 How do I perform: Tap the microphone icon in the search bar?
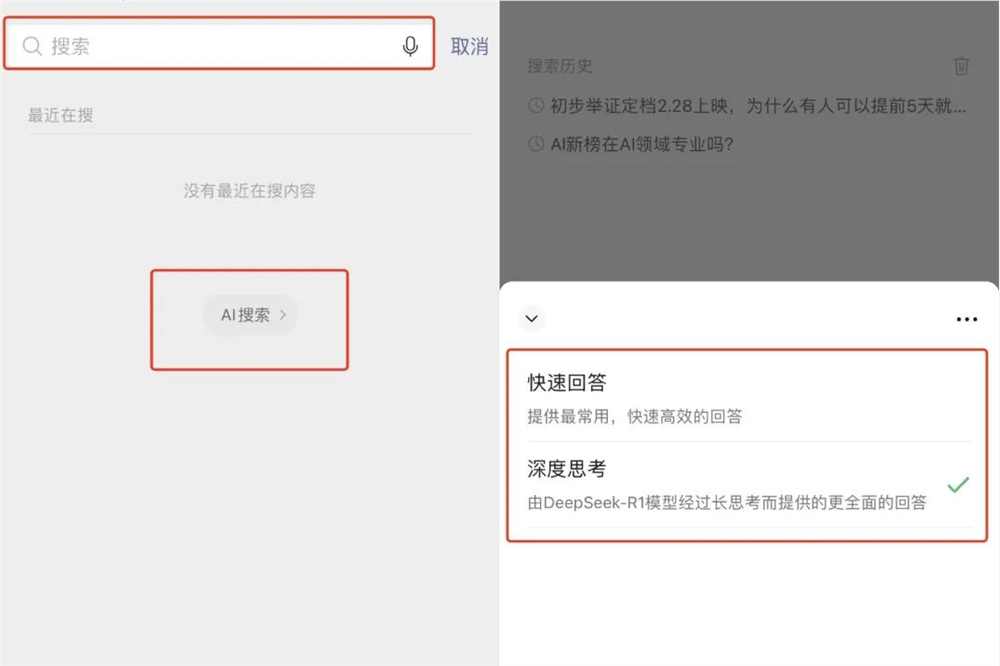click(x=410, y=44)
